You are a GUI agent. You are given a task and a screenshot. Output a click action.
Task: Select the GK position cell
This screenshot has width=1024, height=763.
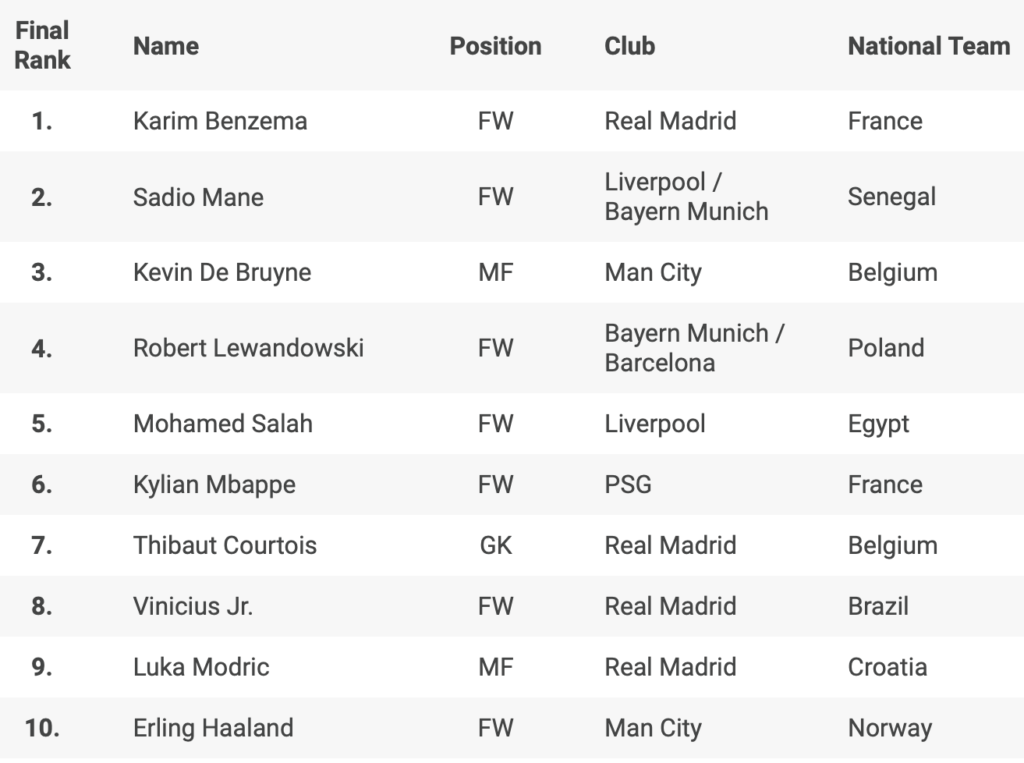[x=495, y=546]
